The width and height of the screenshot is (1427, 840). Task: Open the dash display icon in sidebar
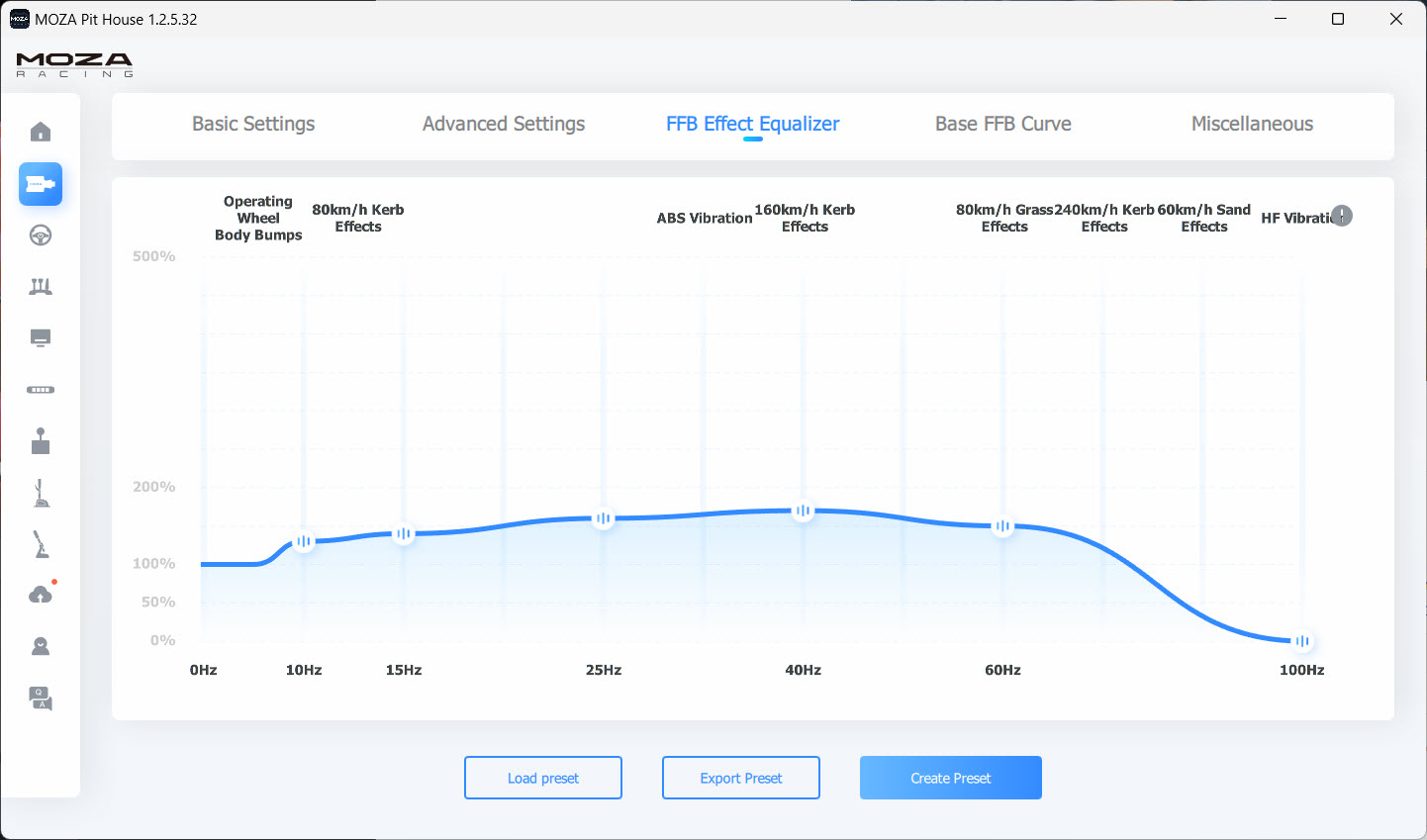41,338
